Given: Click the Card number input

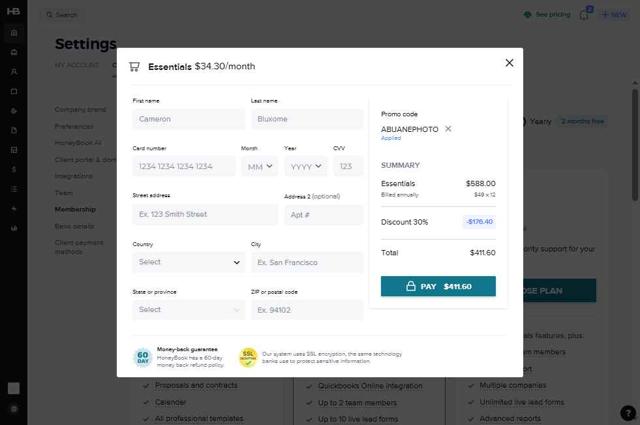Looking at the screenshot, I should click(x=184, y=166).
